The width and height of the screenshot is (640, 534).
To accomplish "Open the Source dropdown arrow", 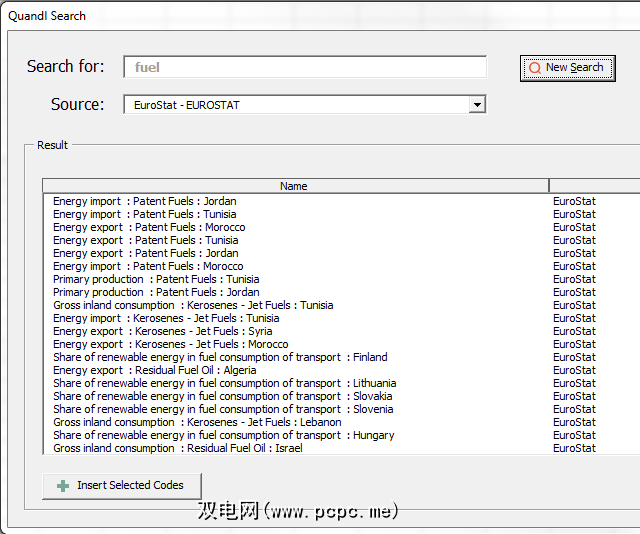I will pos(477,105).
